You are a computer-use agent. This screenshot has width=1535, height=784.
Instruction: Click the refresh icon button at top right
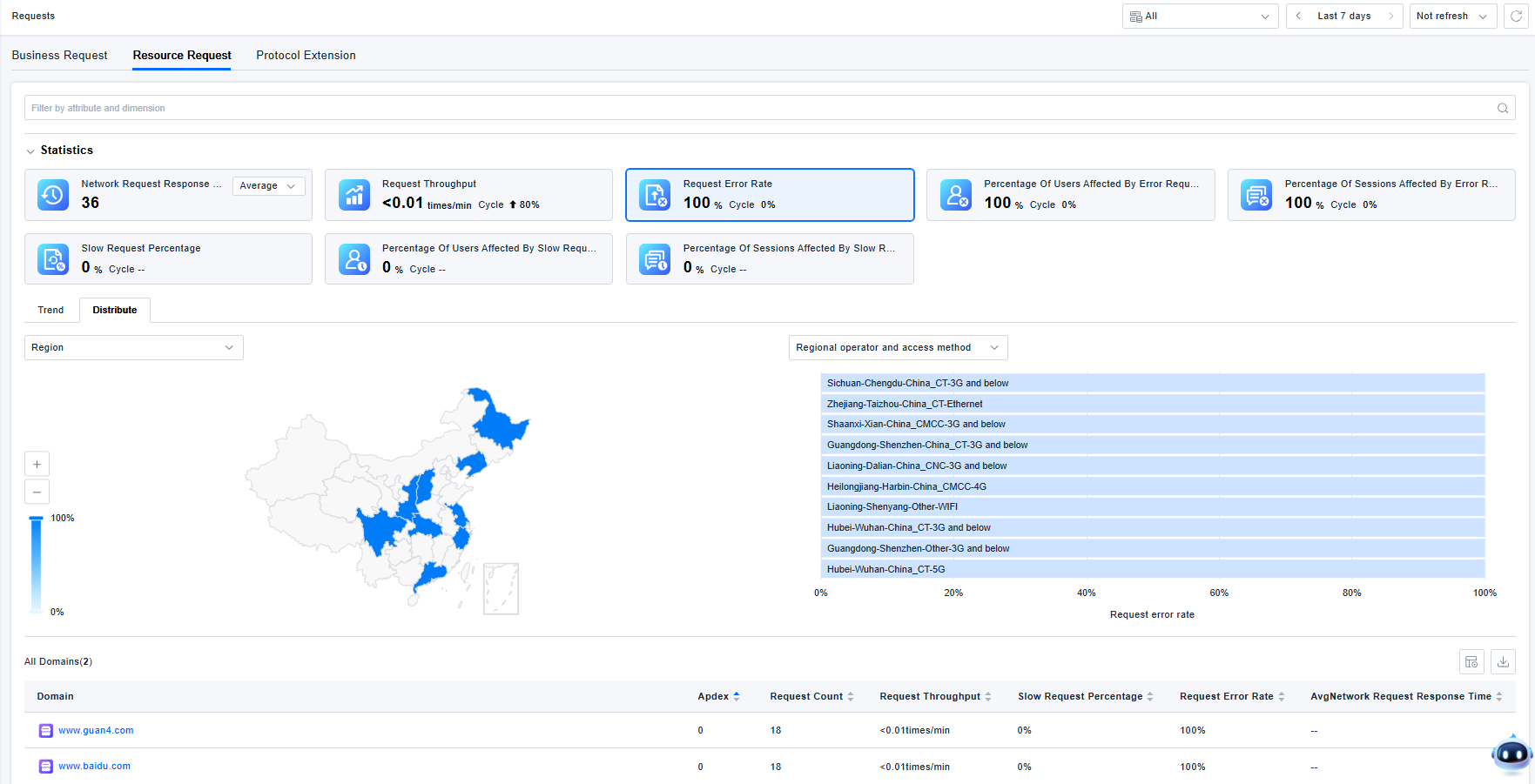[1516, 17]
